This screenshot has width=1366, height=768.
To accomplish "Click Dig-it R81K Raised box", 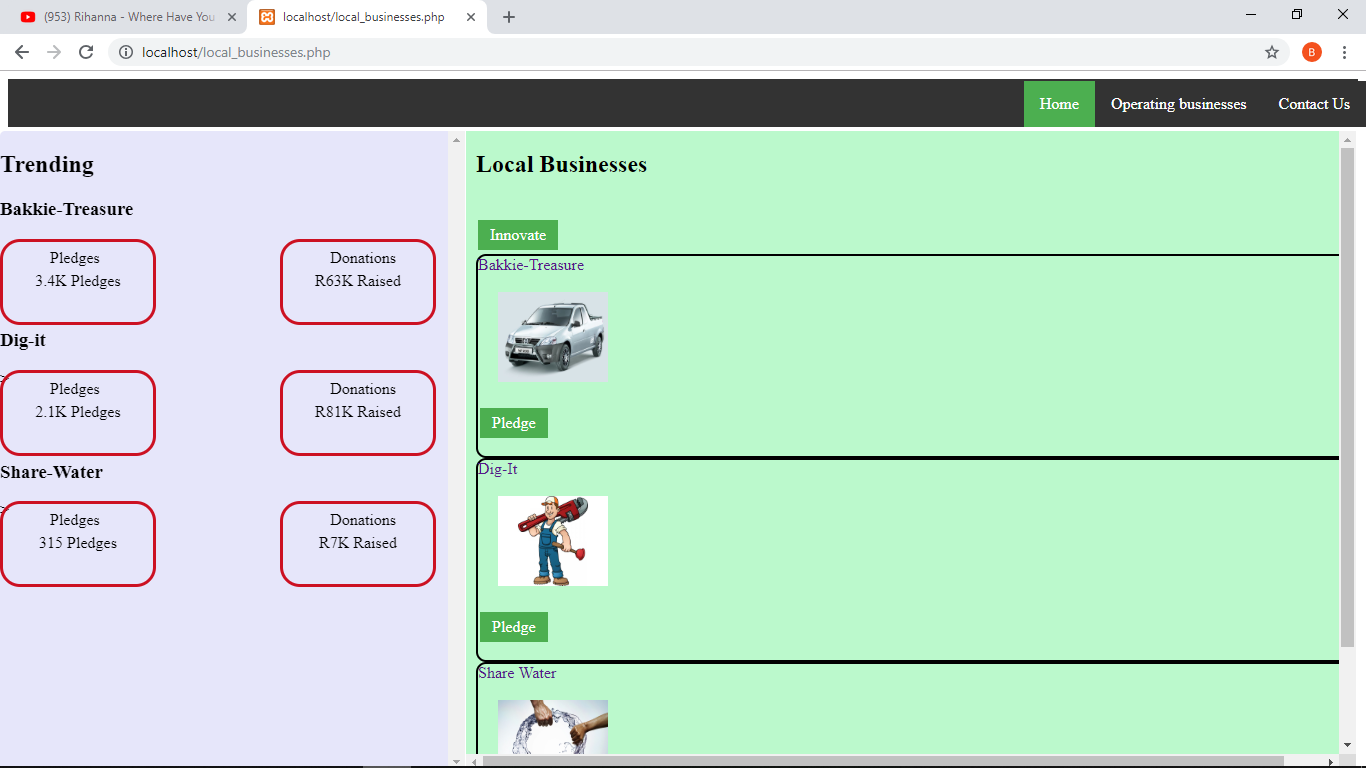I will [x=358, y=413].
